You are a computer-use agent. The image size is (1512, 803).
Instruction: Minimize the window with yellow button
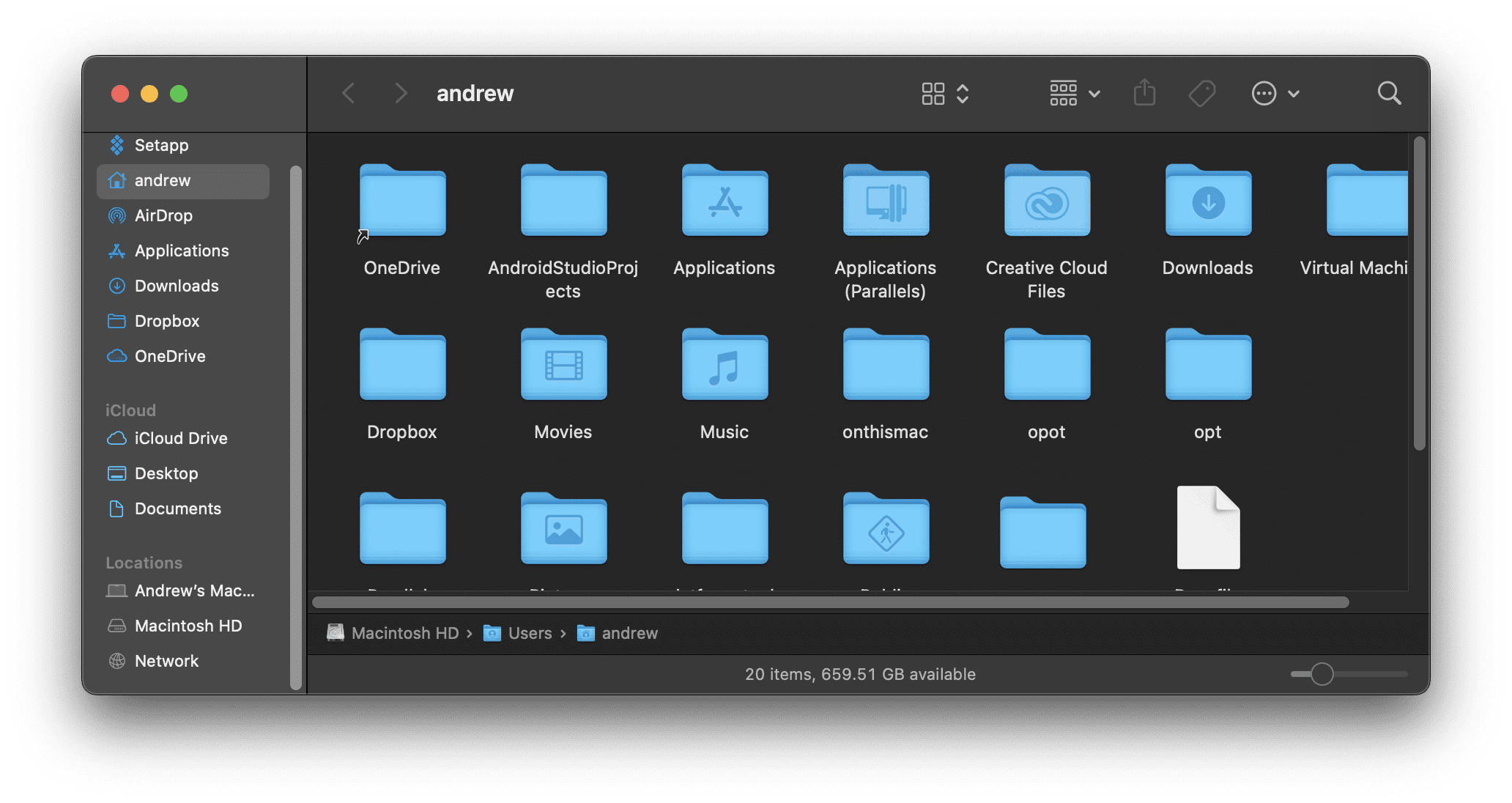(x=149, y=94)
